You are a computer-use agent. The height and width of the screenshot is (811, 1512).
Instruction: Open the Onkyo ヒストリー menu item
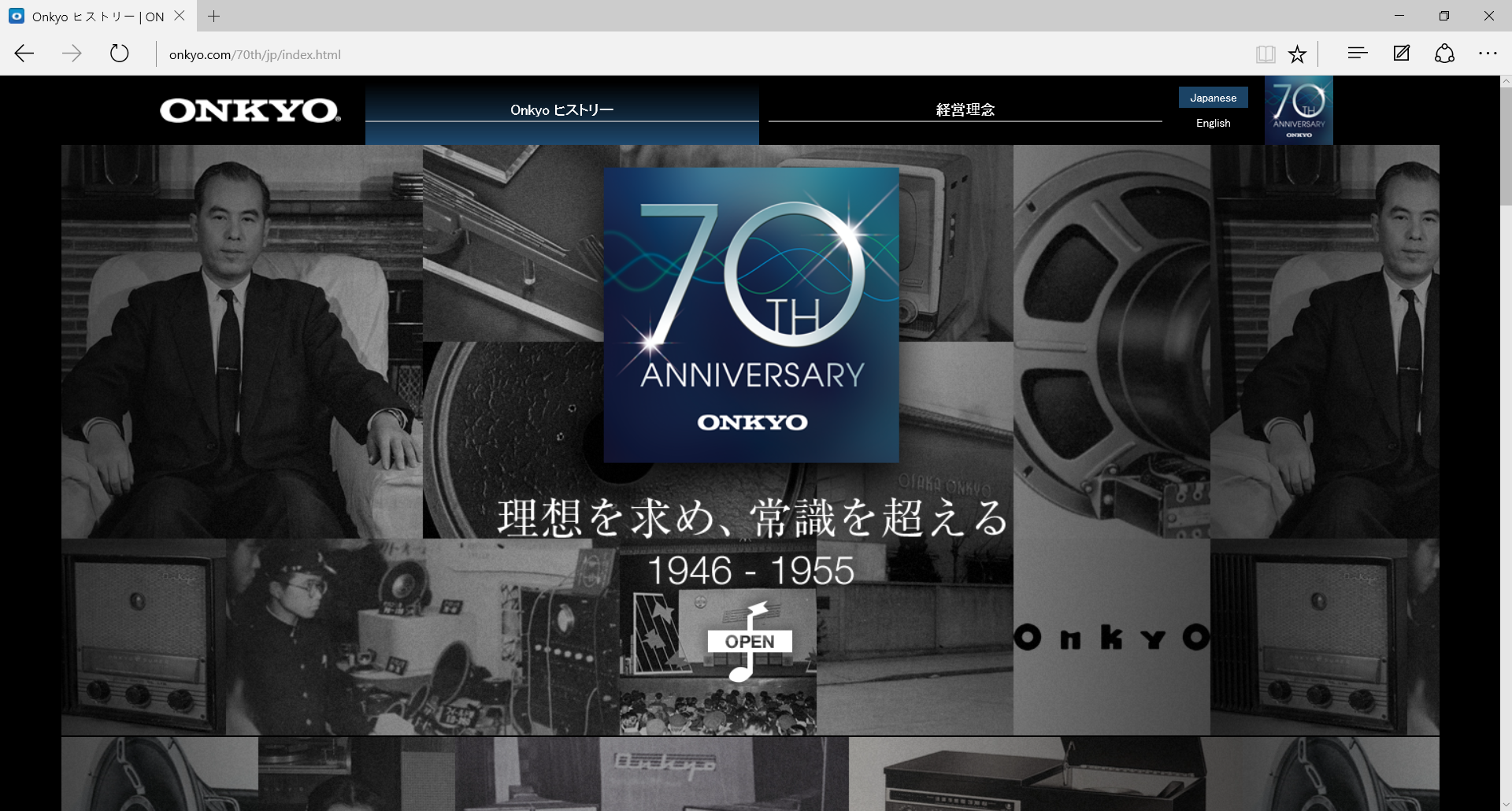point(562,110)
